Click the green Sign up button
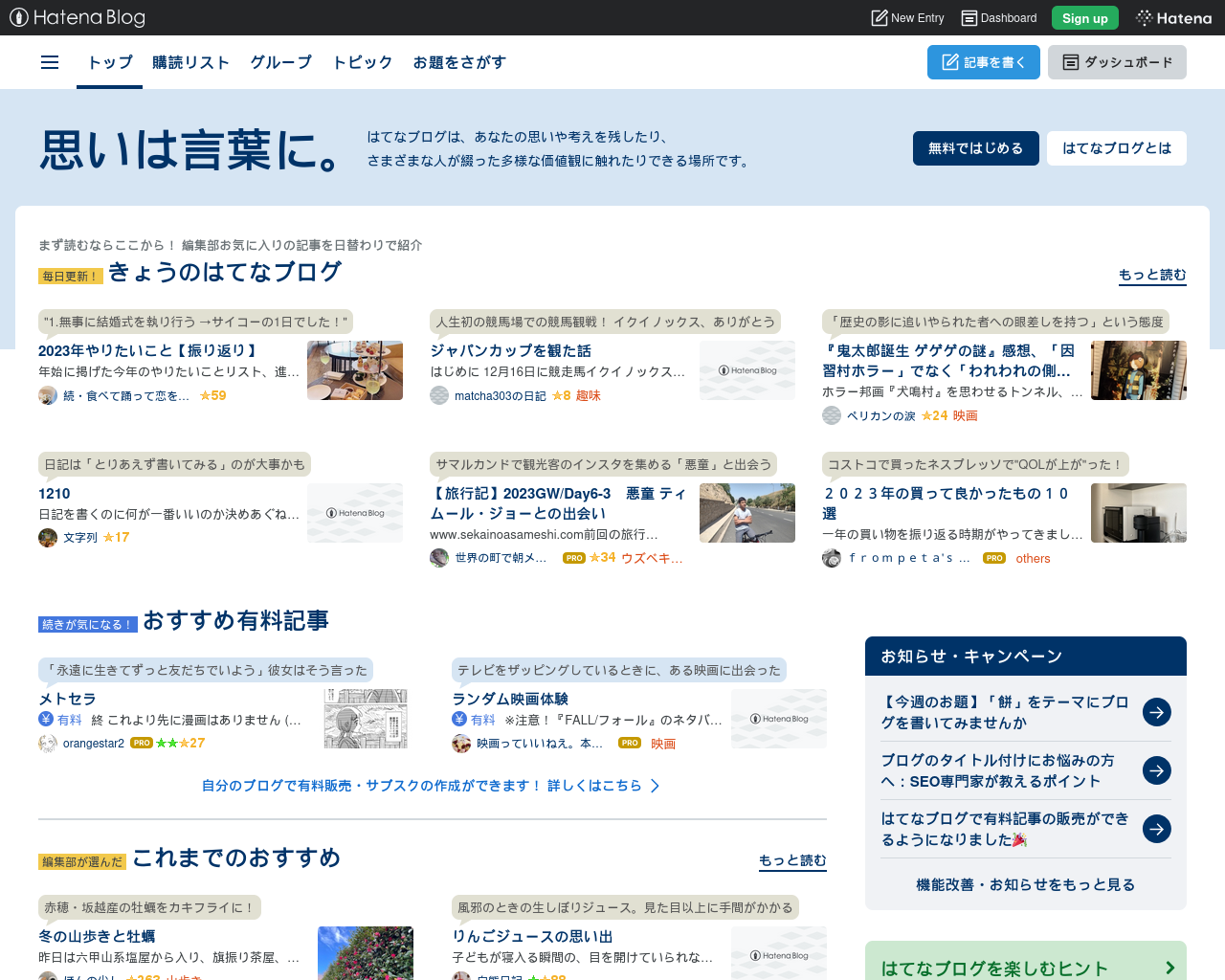 (1085, 17)
